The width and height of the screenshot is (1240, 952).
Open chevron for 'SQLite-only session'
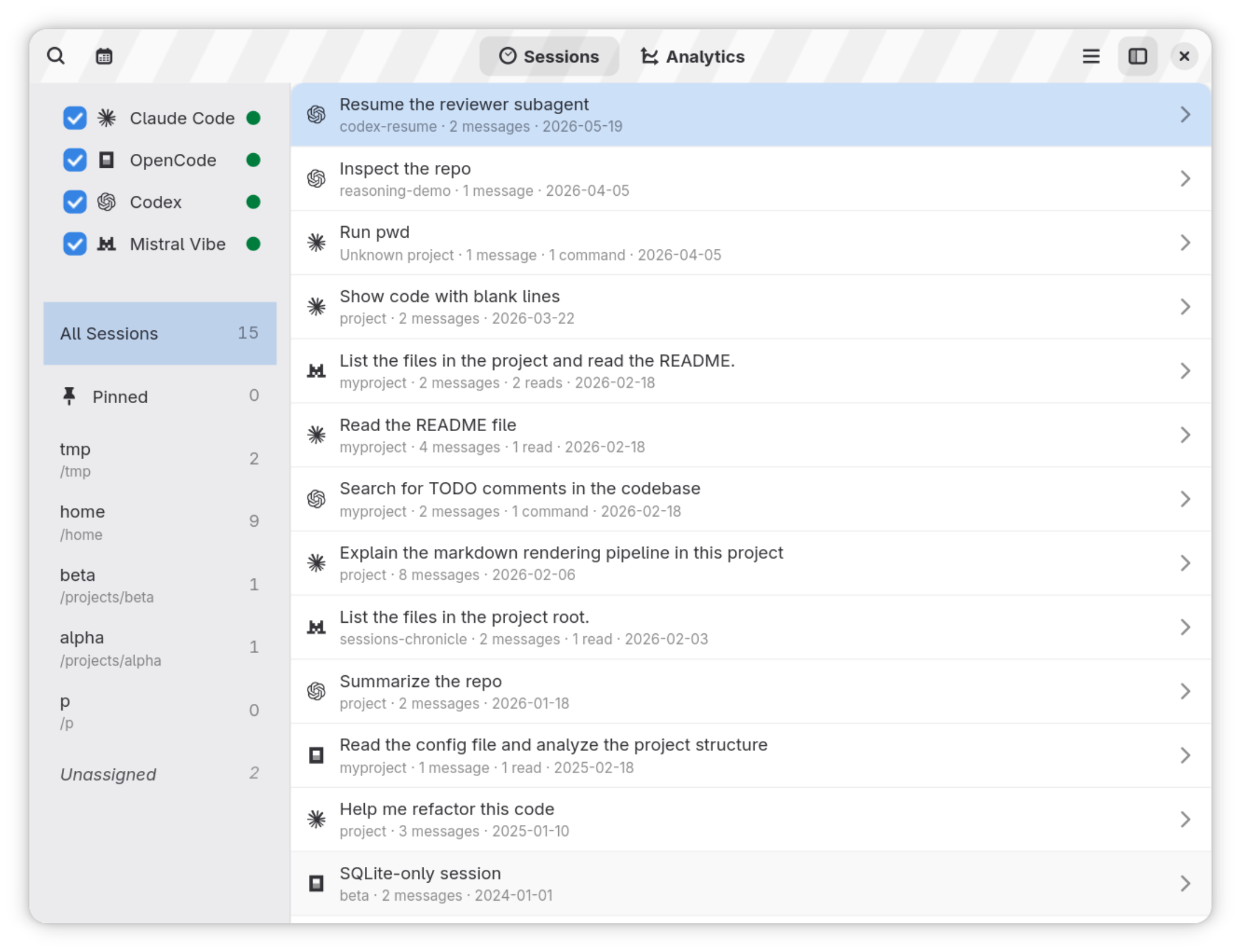click(x=1185, y=884)
